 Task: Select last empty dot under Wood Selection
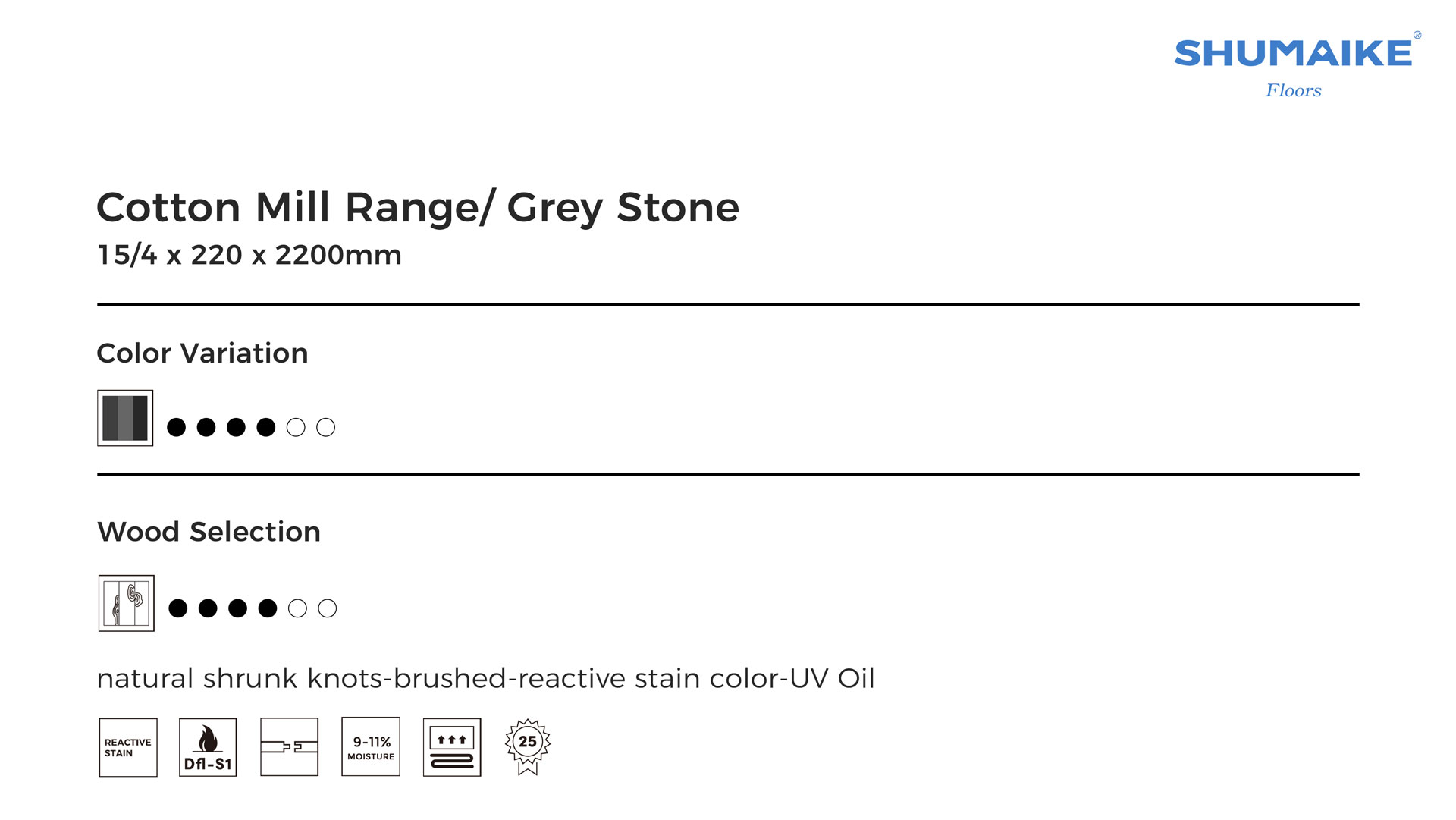click(327, 608)
